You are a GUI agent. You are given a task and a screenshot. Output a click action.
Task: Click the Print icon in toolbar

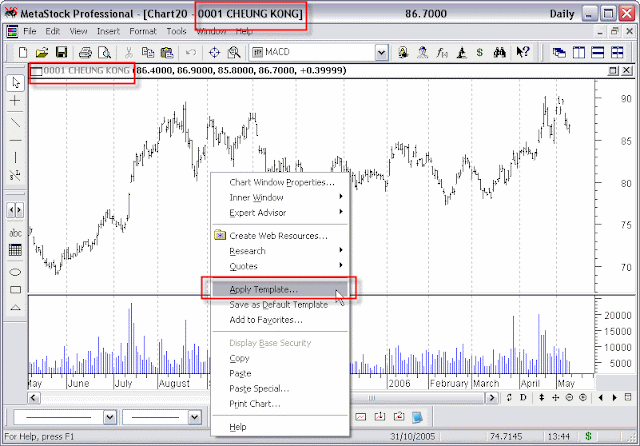pyautogui.click(x=85, y=52)
